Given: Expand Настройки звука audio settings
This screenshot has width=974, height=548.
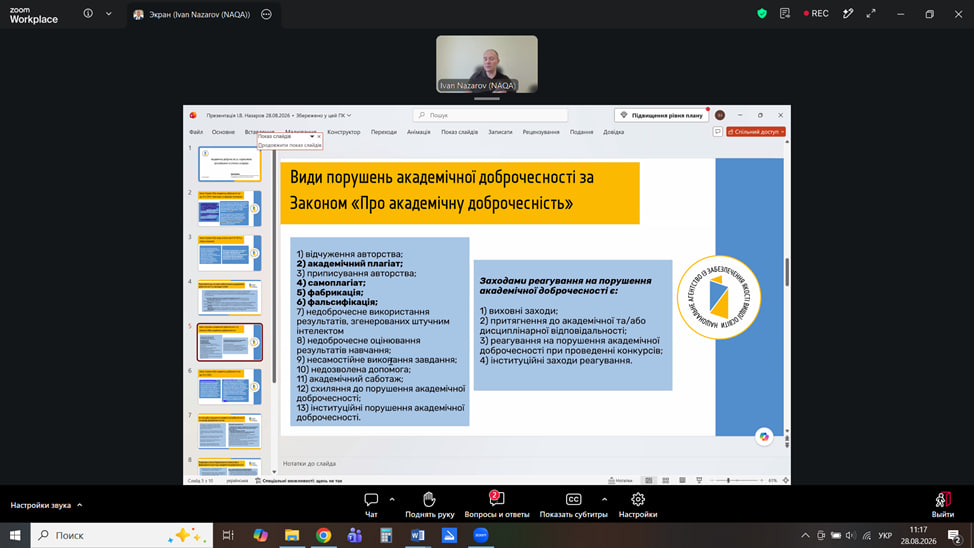Looking at the screenshot, I should [46, 505].
